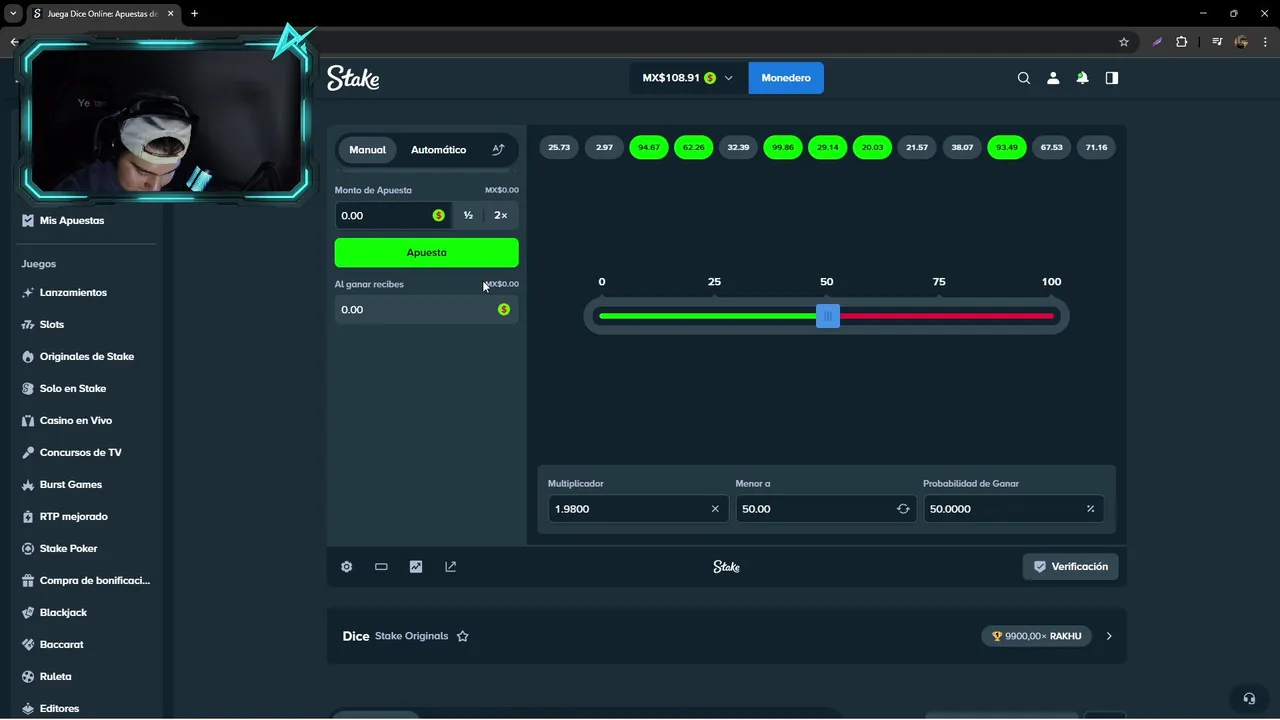
Task: Open past result 99.86
Action: (x=783, y=147)
